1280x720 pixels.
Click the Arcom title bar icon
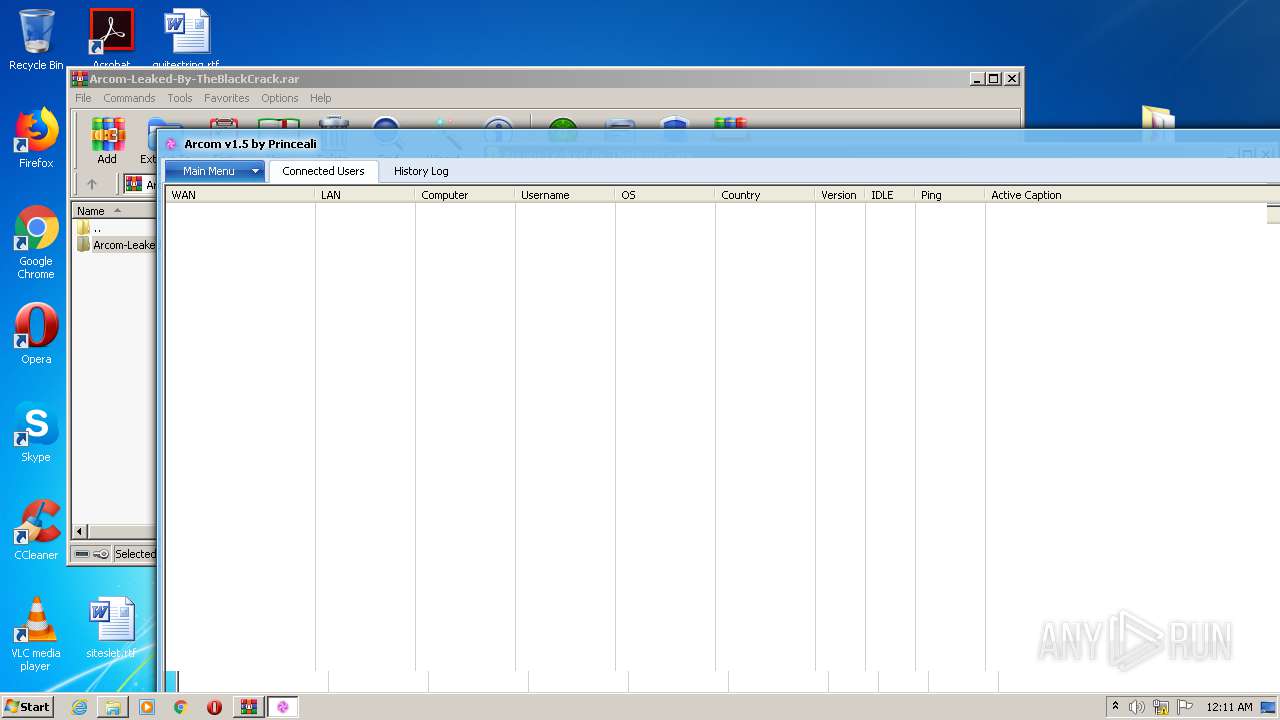point(171,144)
